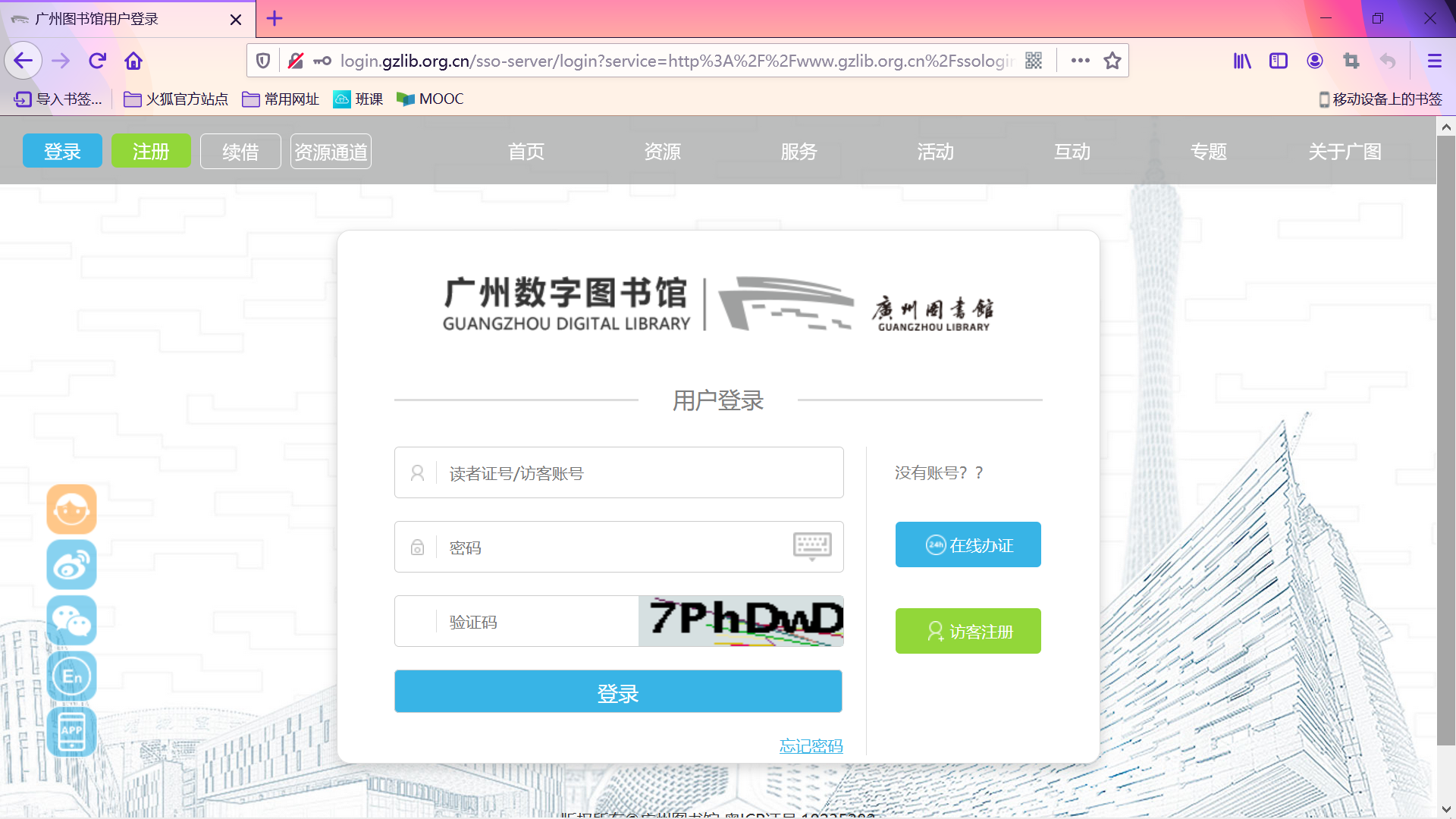Click the customer service face icon
This screenshot has height=819, width=1456.
coord(71,510)
